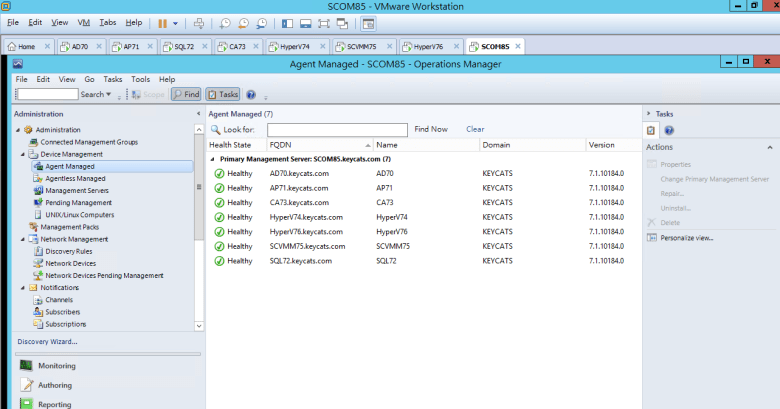Toggle the Tasks pane button in the toolbar

coord(223,94)
